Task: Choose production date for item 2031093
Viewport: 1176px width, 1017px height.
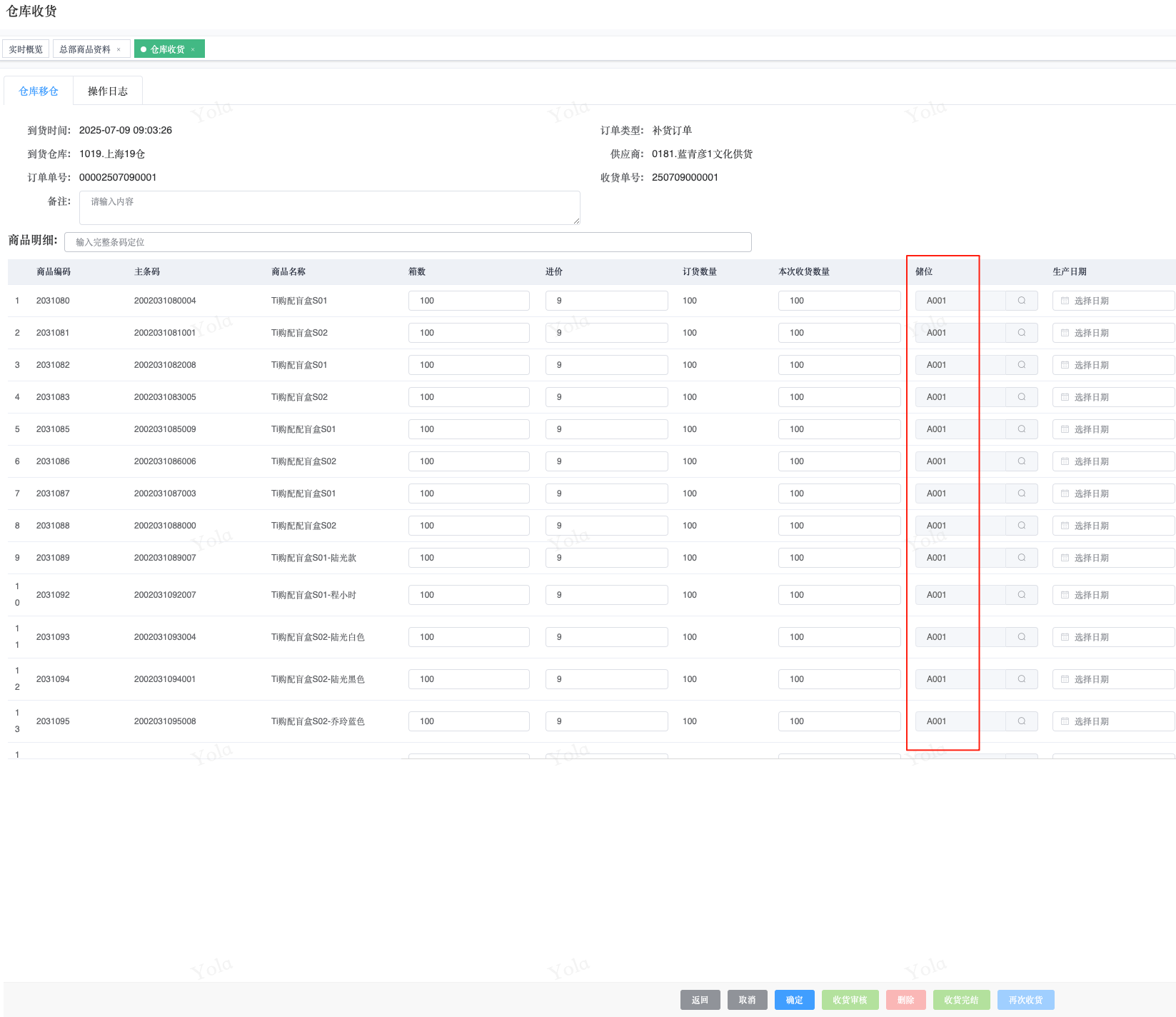Action: coord(1112,637)
